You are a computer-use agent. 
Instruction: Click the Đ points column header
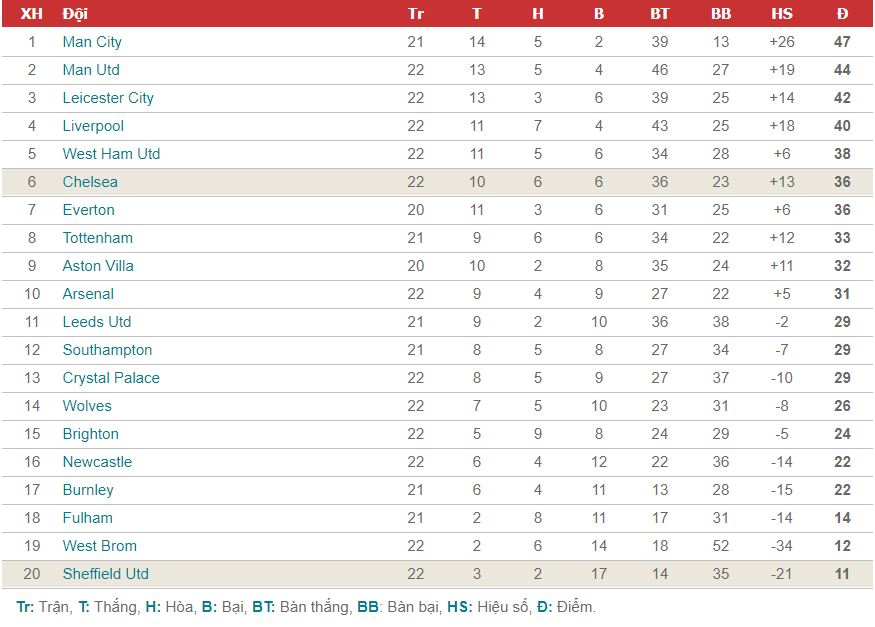coord(842,13)
